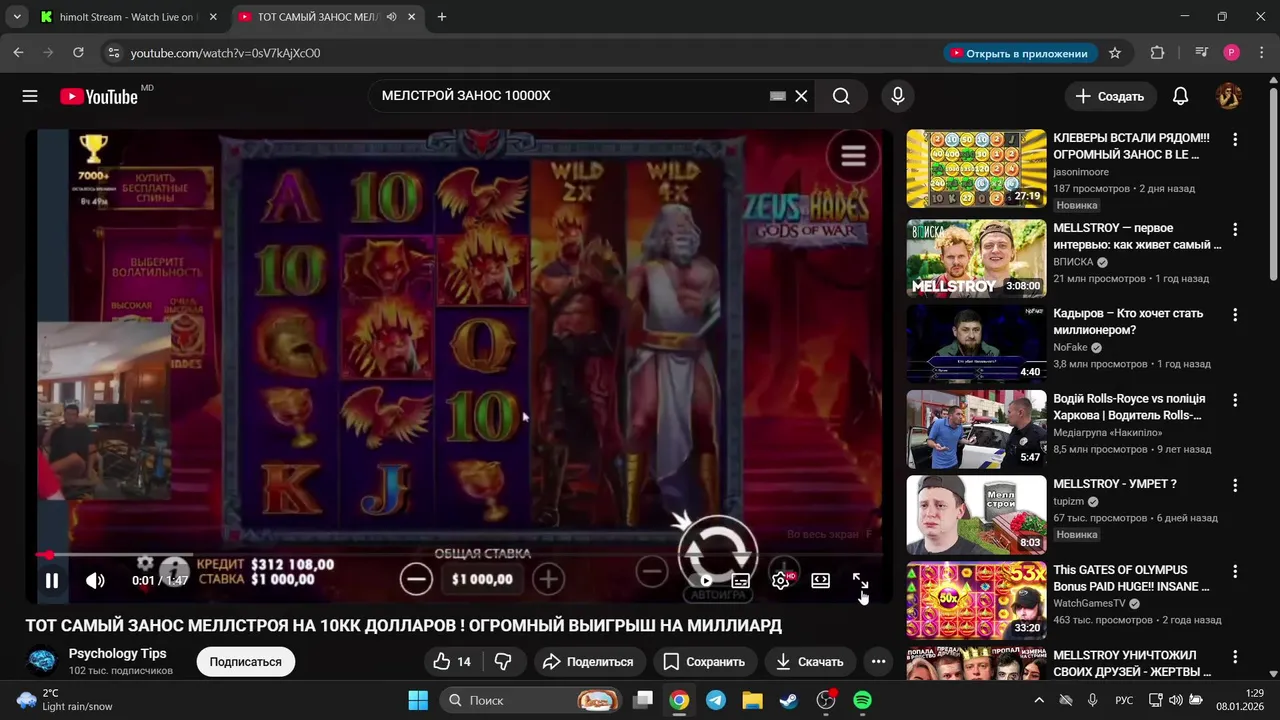Clear the search query text

[x=801, y=96]
